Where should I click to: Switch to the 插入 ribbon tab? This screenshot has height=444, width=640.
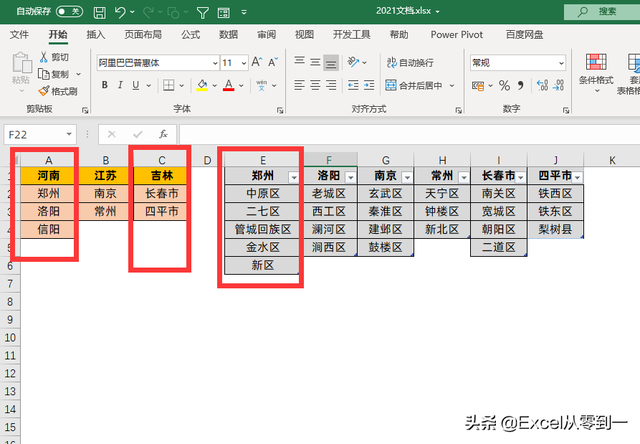[96, 35]
